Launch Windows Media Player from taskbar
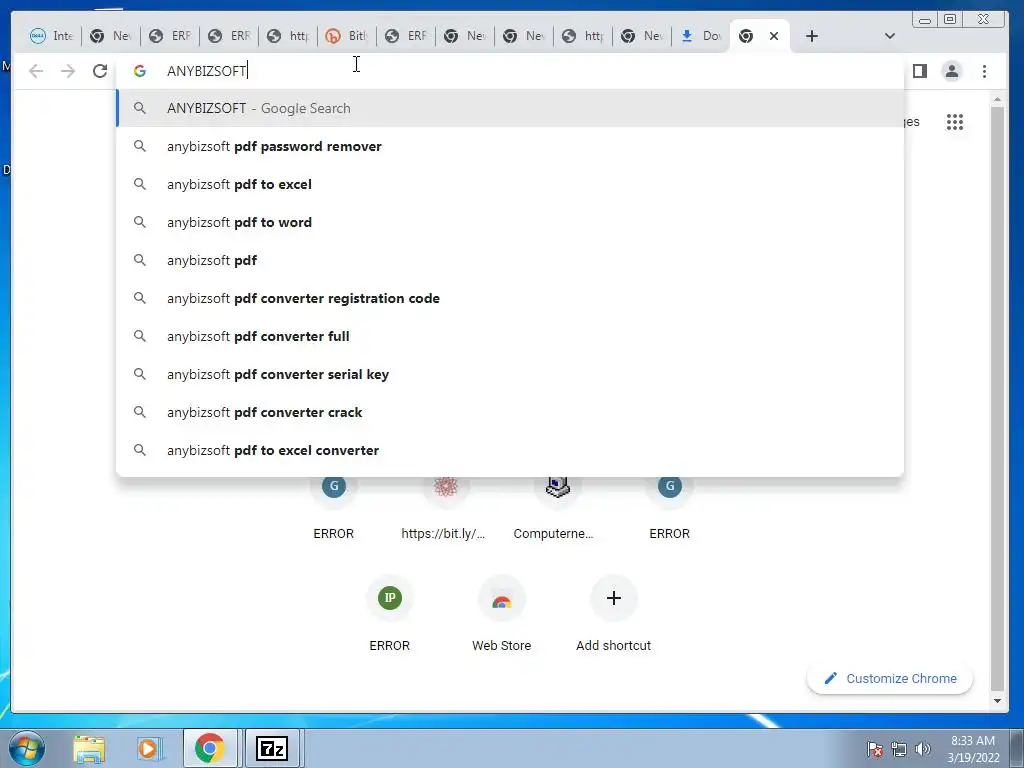Screen dimensions: 1024x768 coord(148,748)
